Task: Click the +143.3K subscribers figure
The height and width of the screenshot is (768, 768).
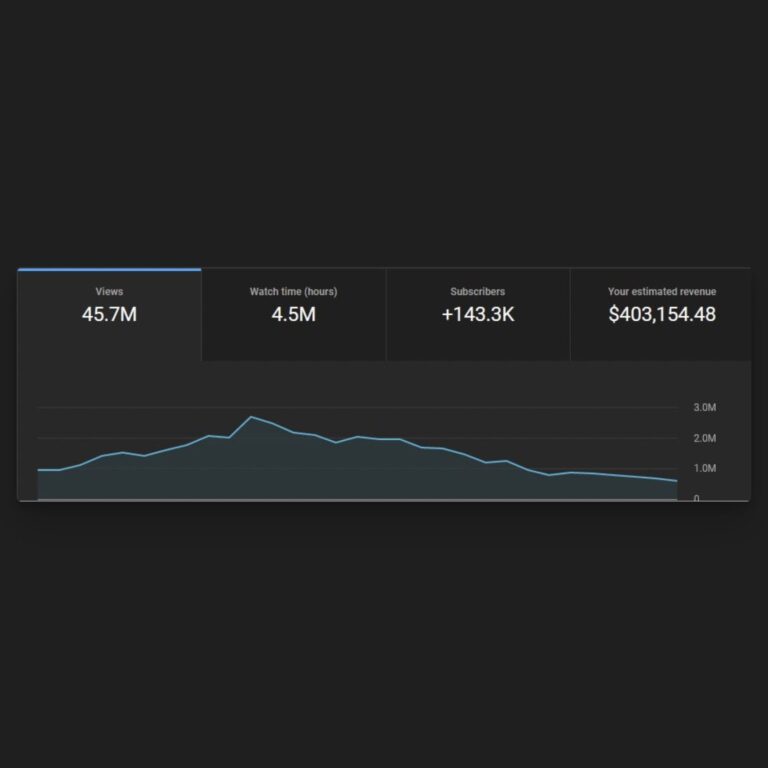Action: (478, 315)
